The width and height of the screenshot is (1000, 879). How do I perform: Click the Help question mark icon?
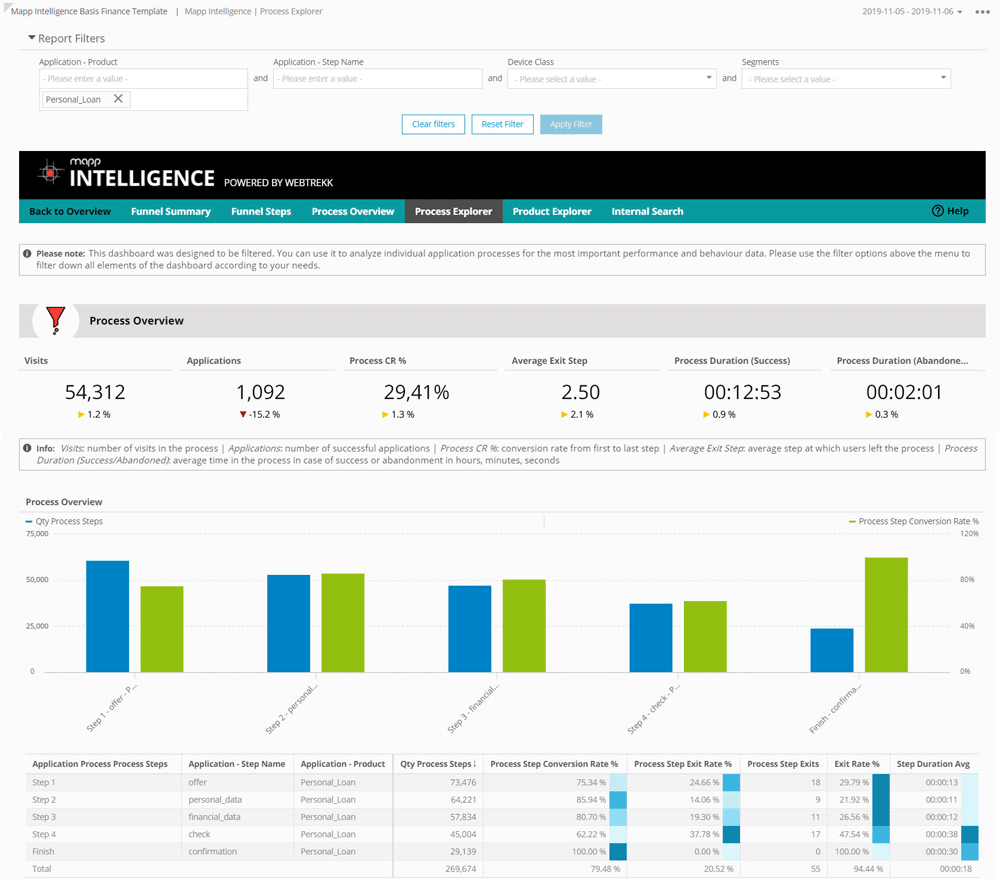click(937, 211)
